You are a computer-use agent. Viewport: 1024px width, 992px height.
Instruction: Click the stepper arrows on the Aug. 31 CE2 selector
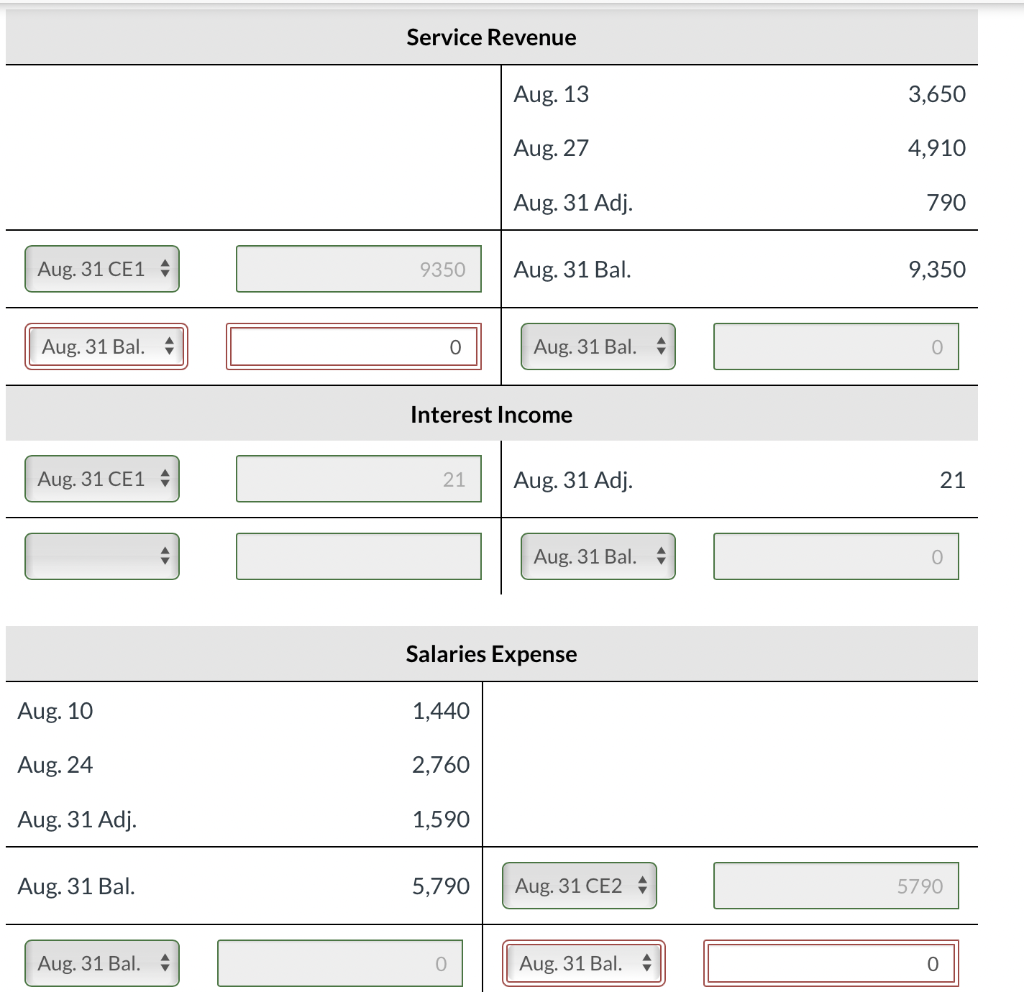(x=644, y=885)
